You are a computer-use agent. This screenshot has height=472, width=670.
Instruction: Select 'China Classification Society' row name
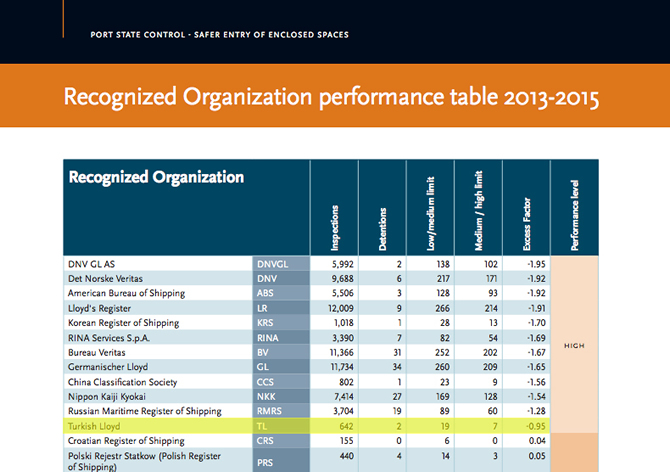click(x=122, y=381)
